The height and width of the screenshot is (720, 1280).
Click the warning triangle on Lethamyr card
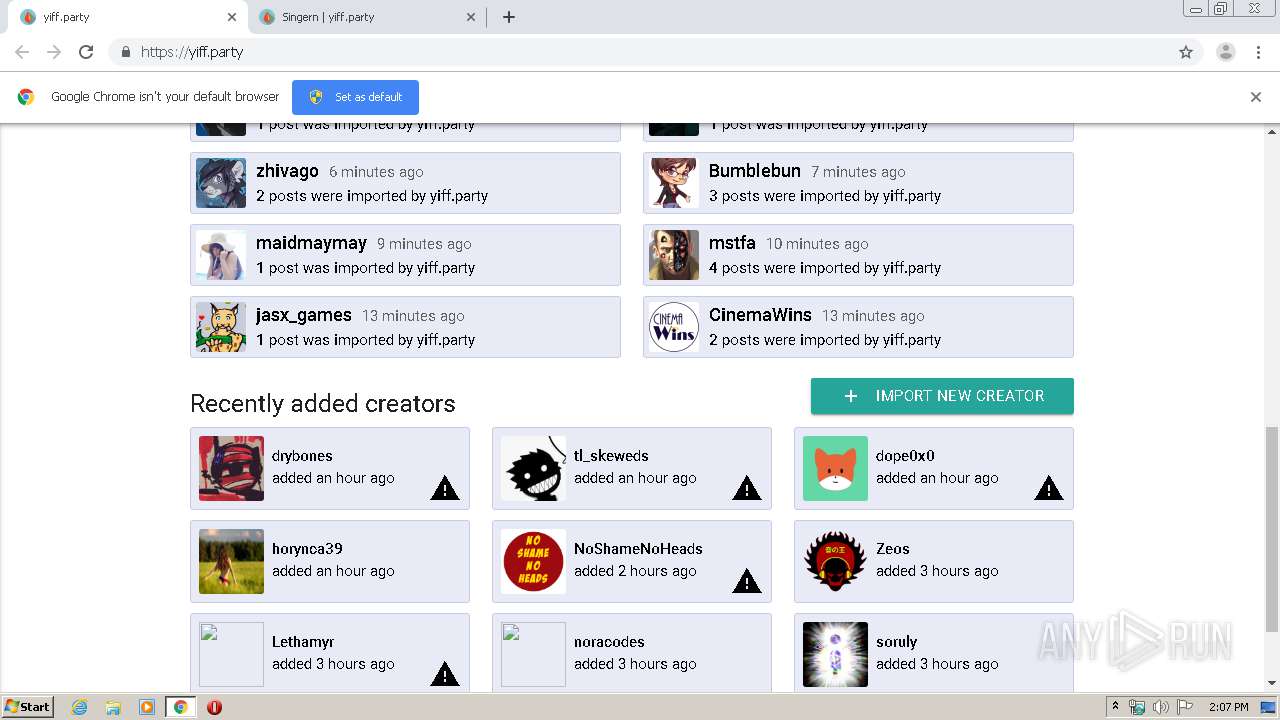tap(445, 674)
